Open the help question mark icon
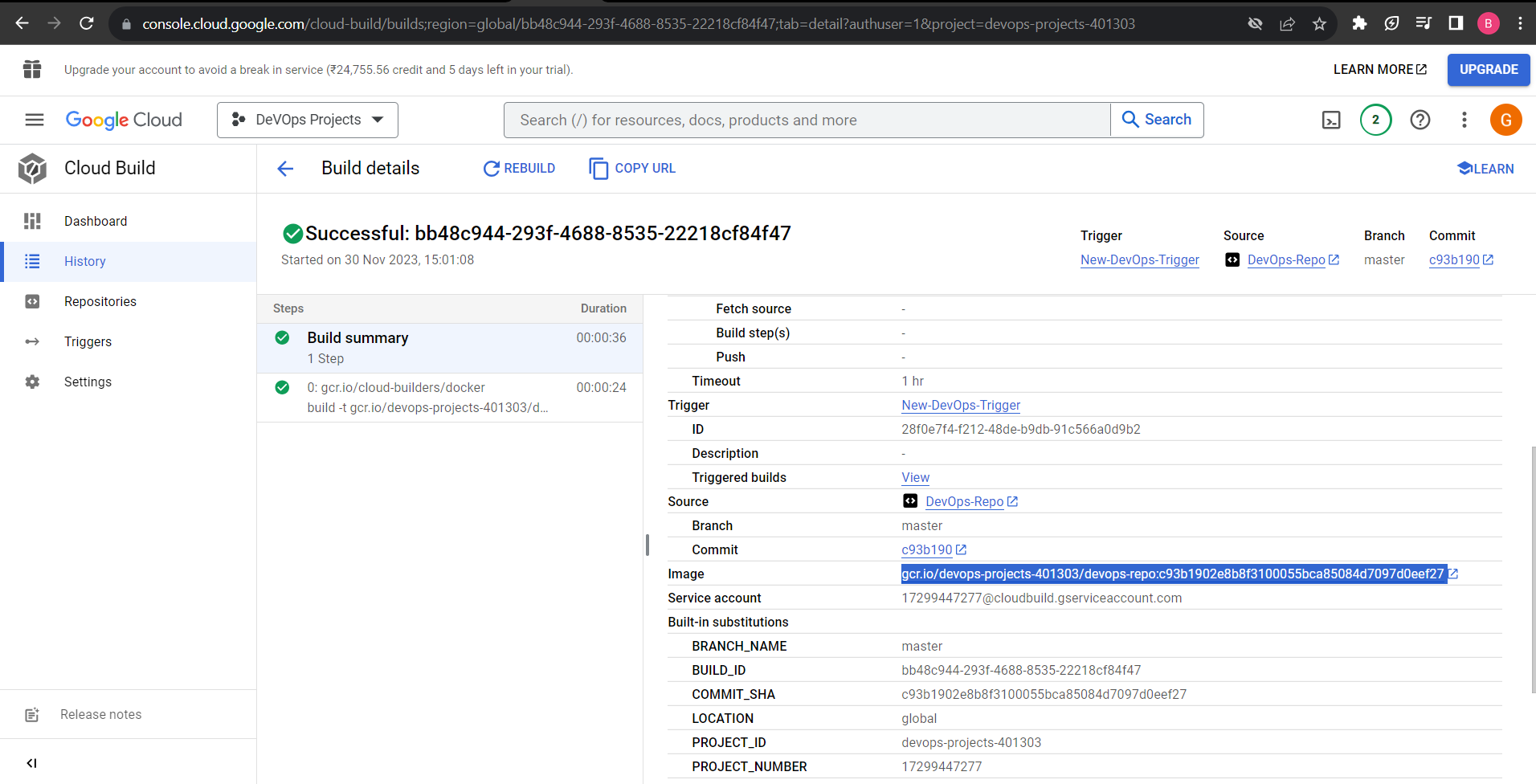This screenshot has height=784, width=1536. pos(1420,120)
